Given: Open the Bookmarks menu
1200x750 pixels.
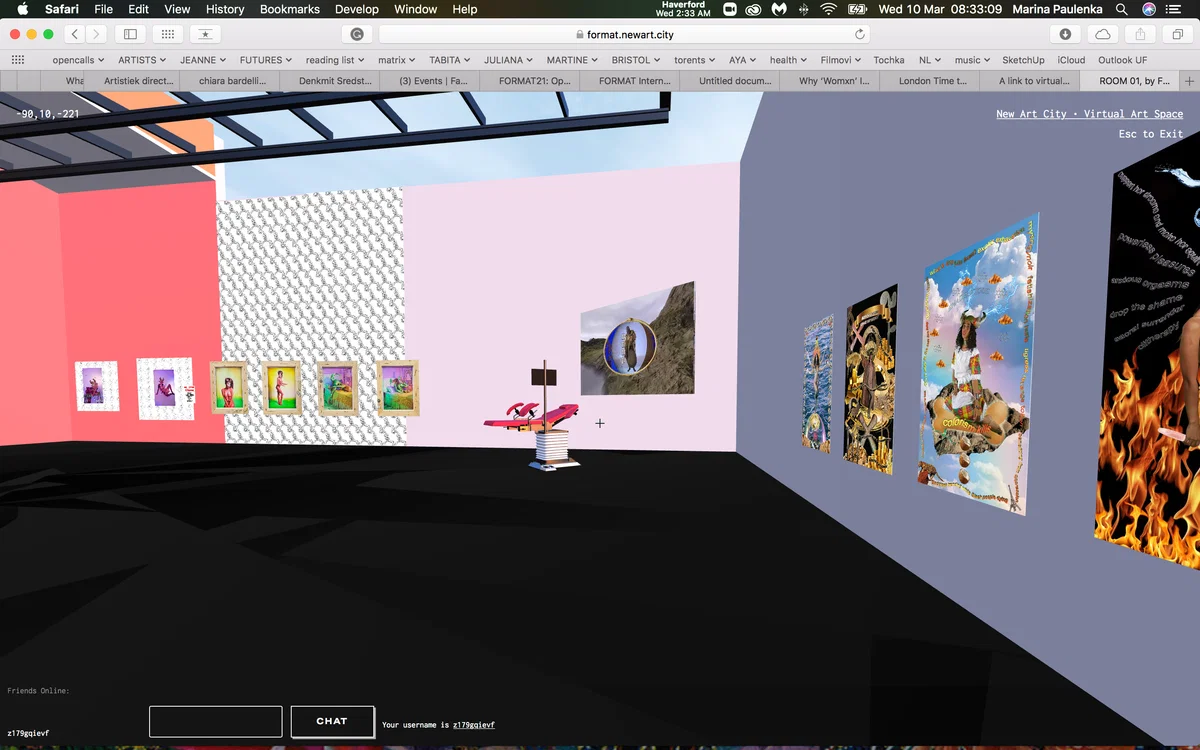Looking at the screenshot, I should coord(290,9).
